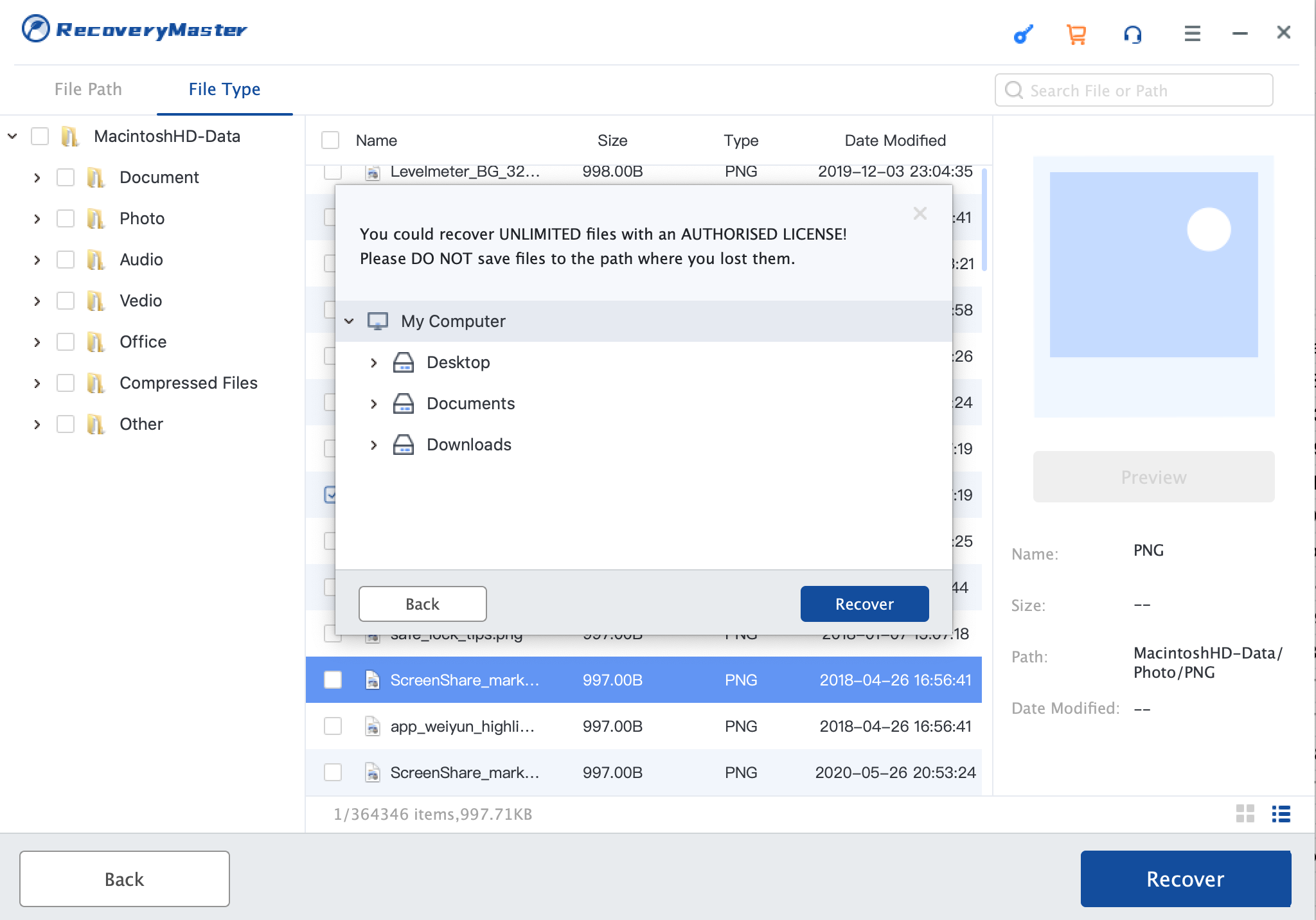Expand the Downloads folder in dialog

tap(373, 445)
